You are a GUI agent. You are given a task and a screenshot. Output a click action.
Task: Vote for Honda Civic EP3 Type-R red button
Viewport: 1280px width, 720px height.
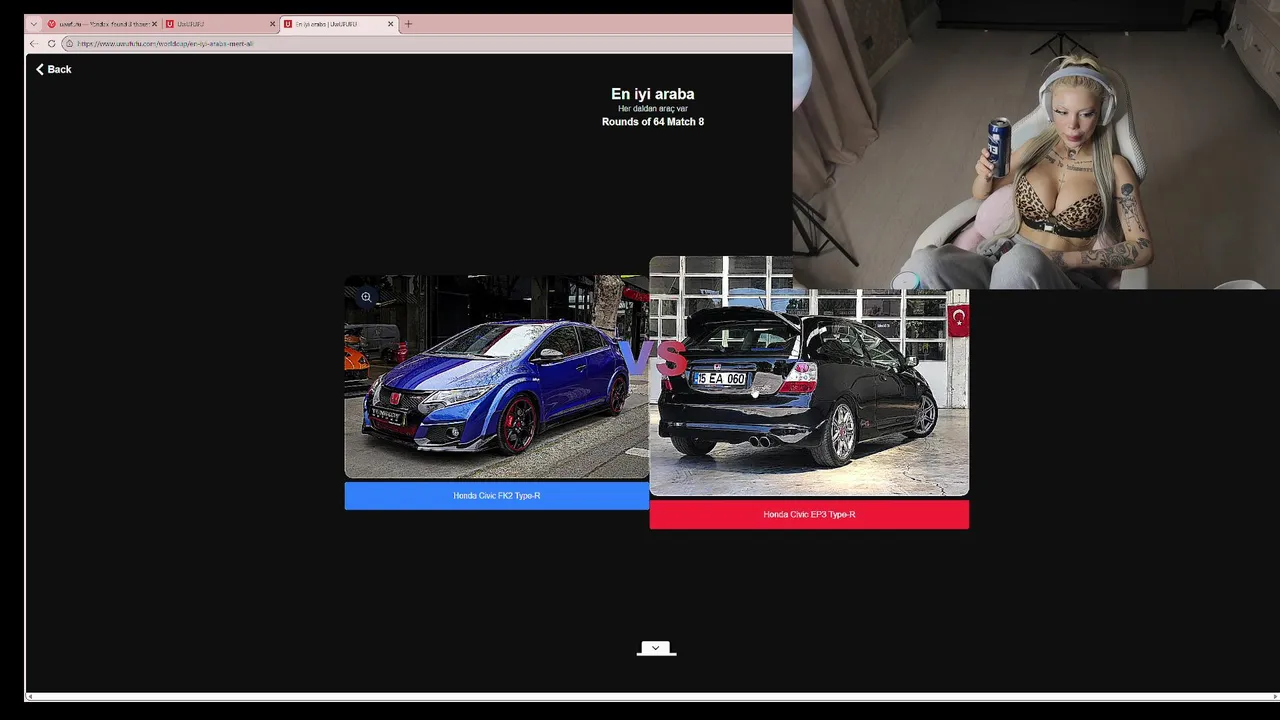coord(809,515)
